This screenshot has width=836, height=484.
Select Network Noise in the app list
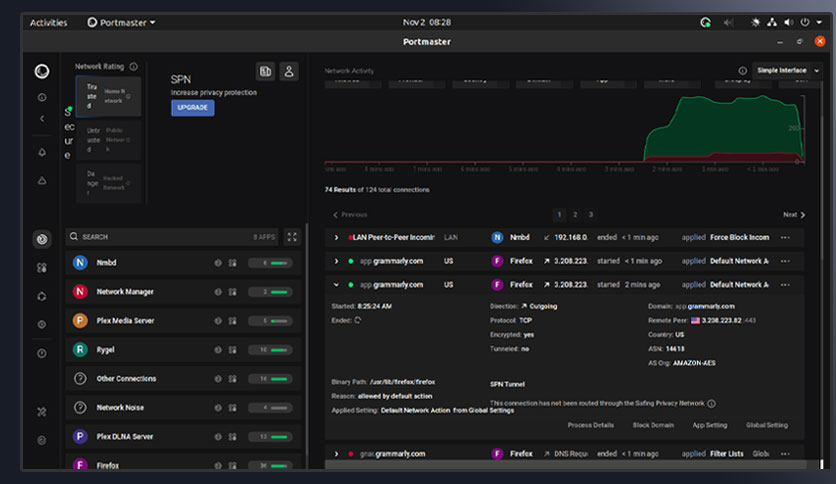[x=183, y=407]
